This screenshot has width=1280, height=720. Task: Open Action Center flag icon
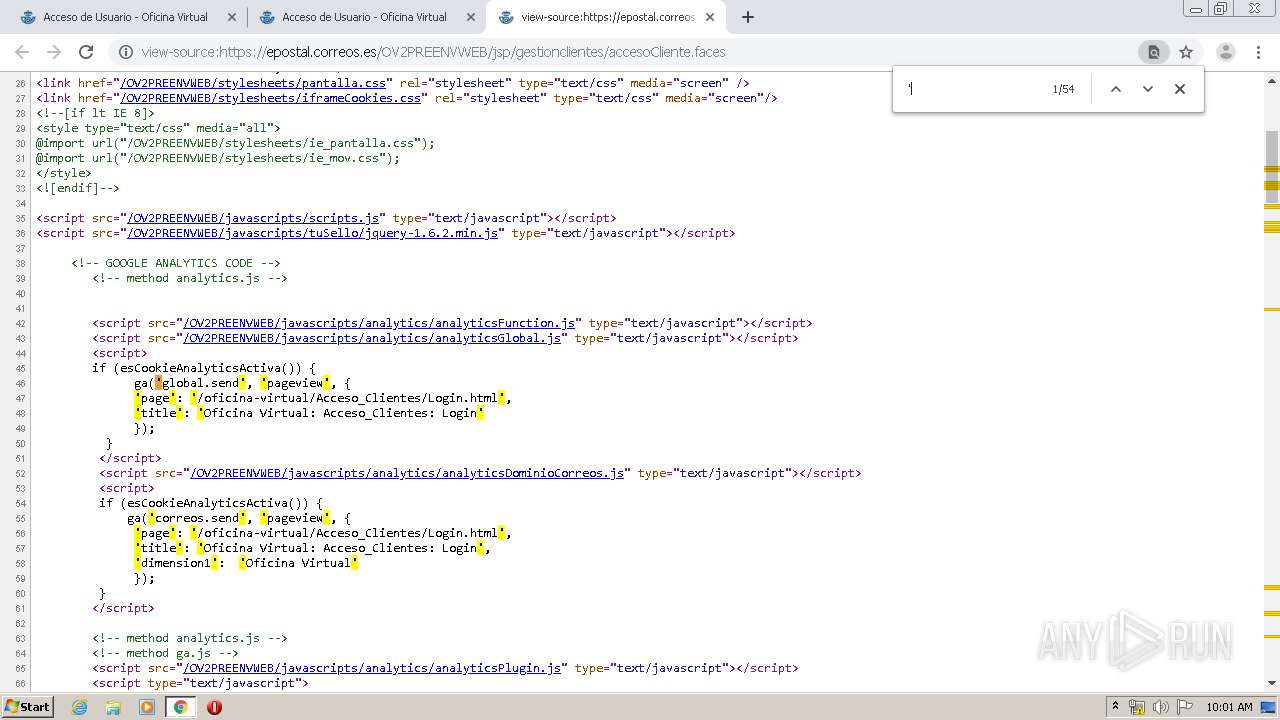[x=1184, y=707]
